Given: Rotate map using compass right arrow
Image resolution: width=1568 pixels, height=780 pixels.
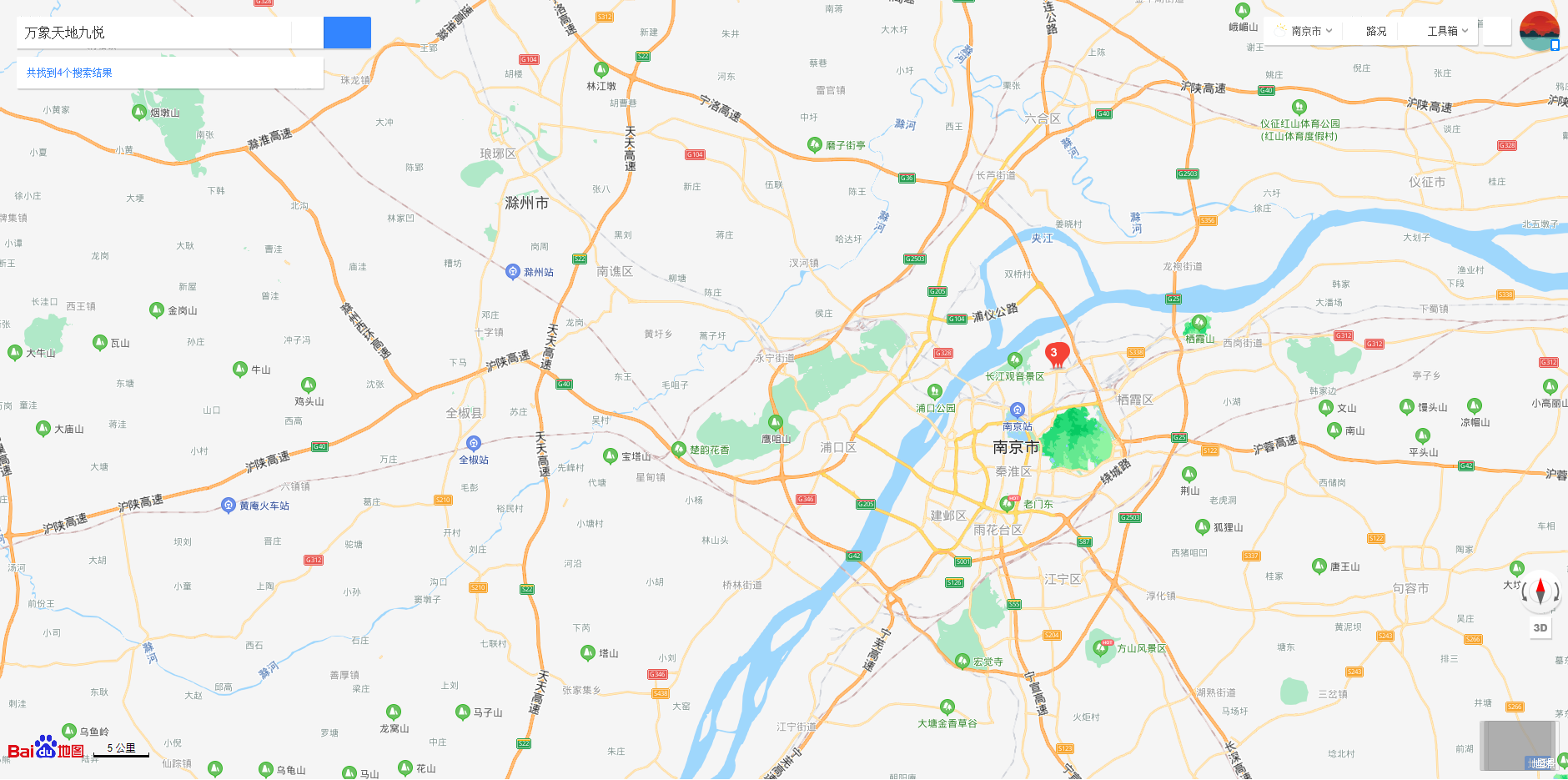Looking at the screenshot, I should click(1555, 593).
